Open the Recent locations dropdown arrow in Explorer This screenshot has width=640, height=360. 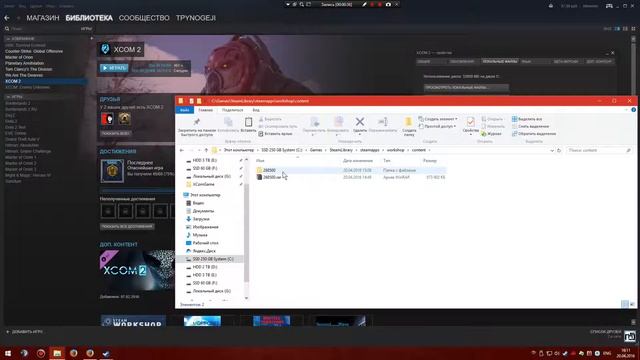pos(199,150)
